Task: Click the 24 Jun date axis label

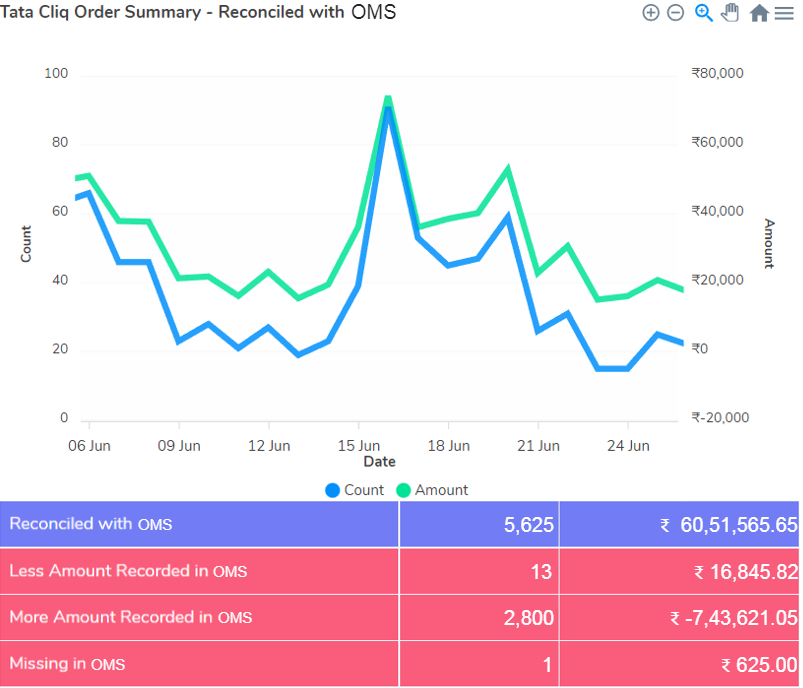Action: pos(628,446)
